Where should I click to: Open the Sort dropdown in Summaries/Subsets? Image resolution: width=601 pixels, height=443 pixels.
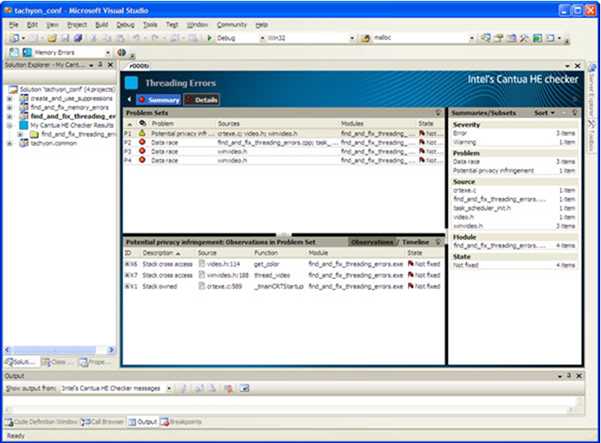[x=544, y=113]
